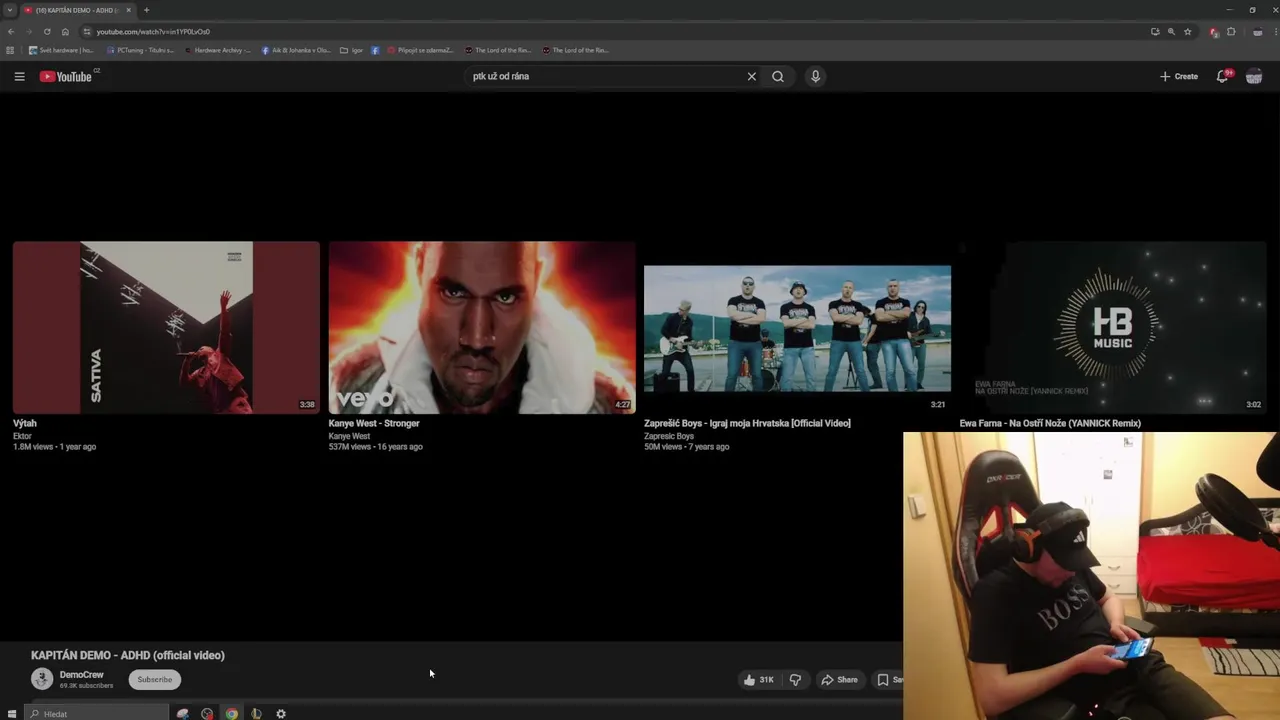This screenshot has width=1280, height=720.
Task: Open the Settings gear on the taskbar
Action: [281, 714]
